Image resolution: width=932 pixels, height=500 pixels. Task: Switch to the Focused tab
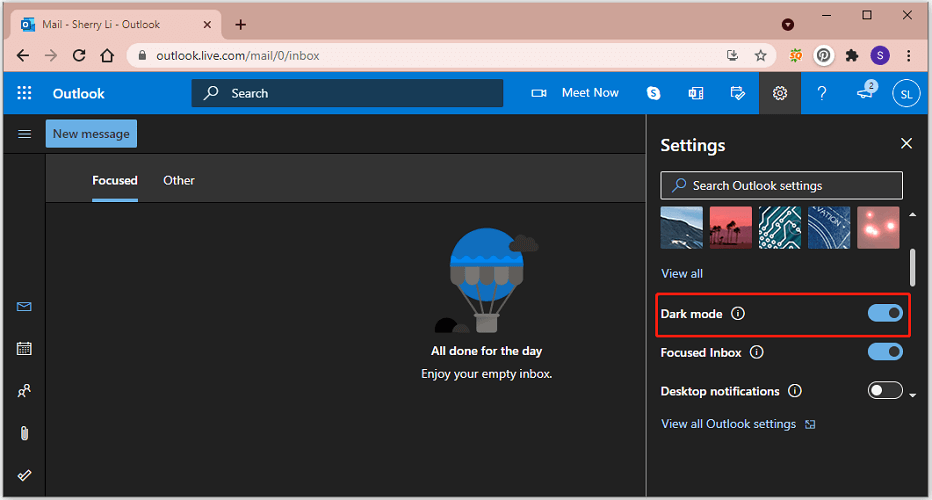115,180
